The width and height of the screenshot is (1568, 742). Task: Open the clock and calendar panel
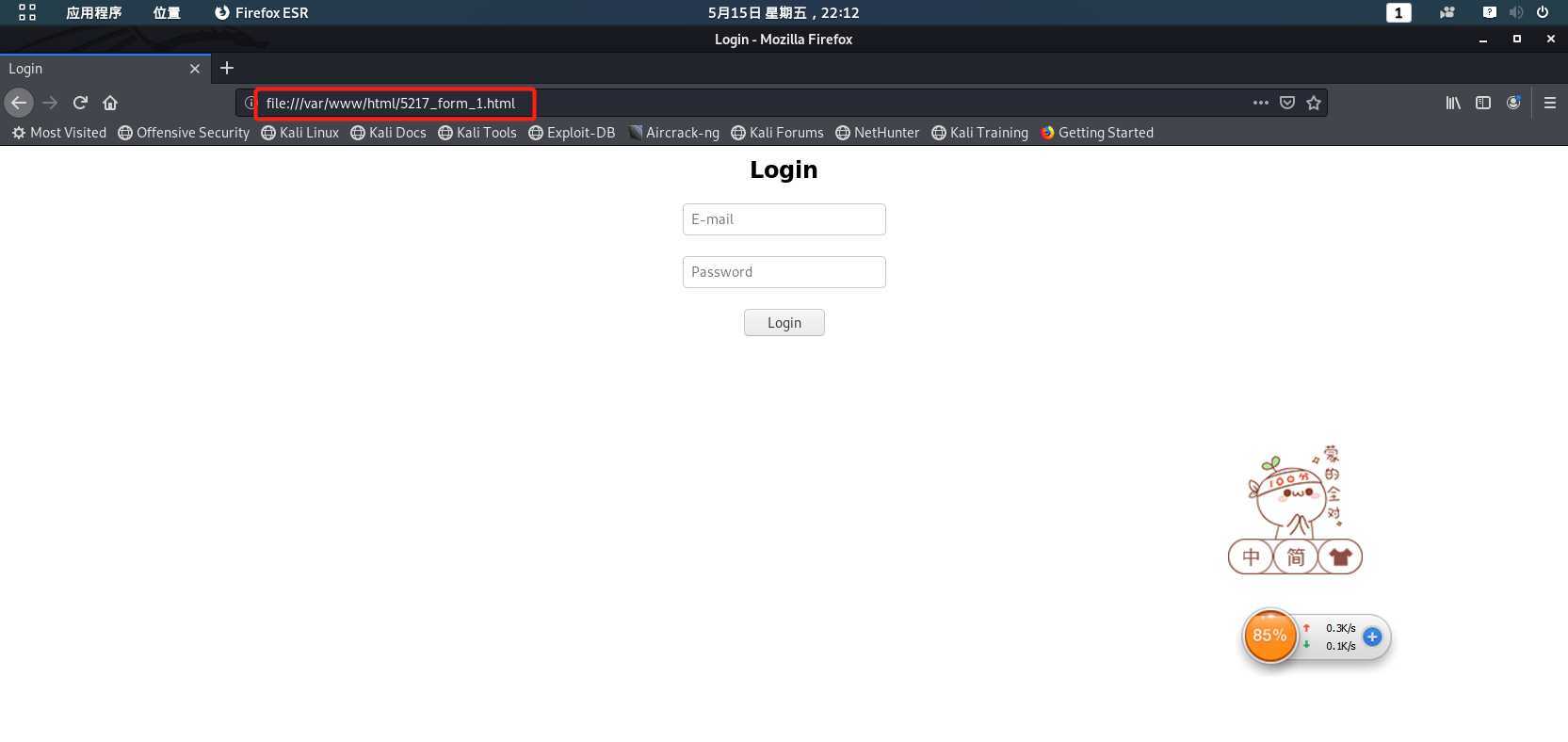[x=784, y=12]
